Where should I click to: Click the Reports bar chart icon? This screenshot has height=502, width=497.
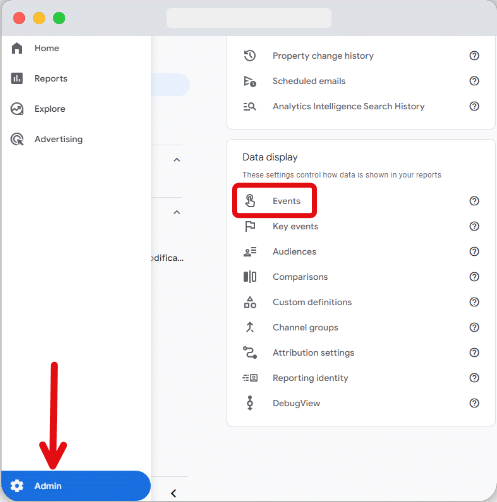coord(17,79)
